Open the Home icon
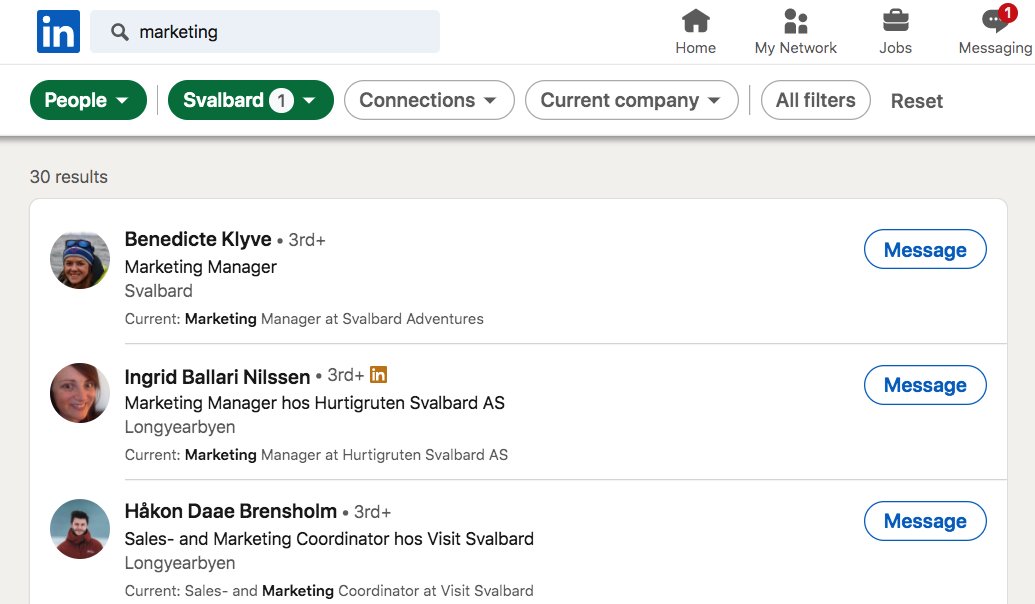 (695, 21)
